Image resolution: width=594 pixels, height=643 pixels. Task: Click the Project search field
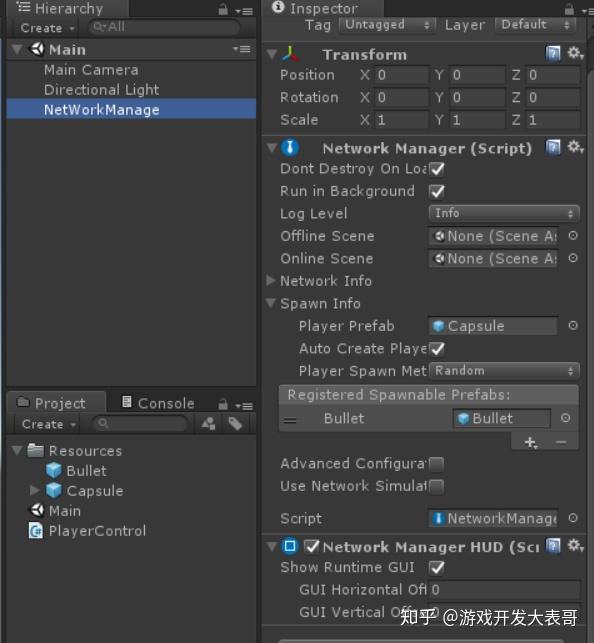coord(139,423)
